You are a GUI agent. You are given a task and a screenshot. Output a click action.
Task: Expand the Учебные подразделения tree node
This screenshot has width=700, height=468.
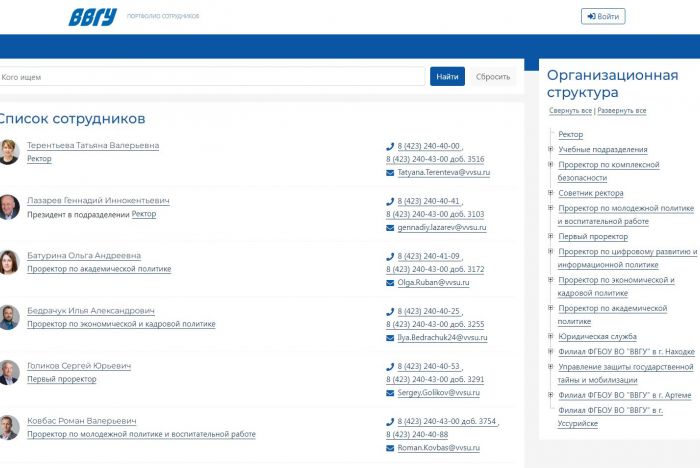point(551,150)
